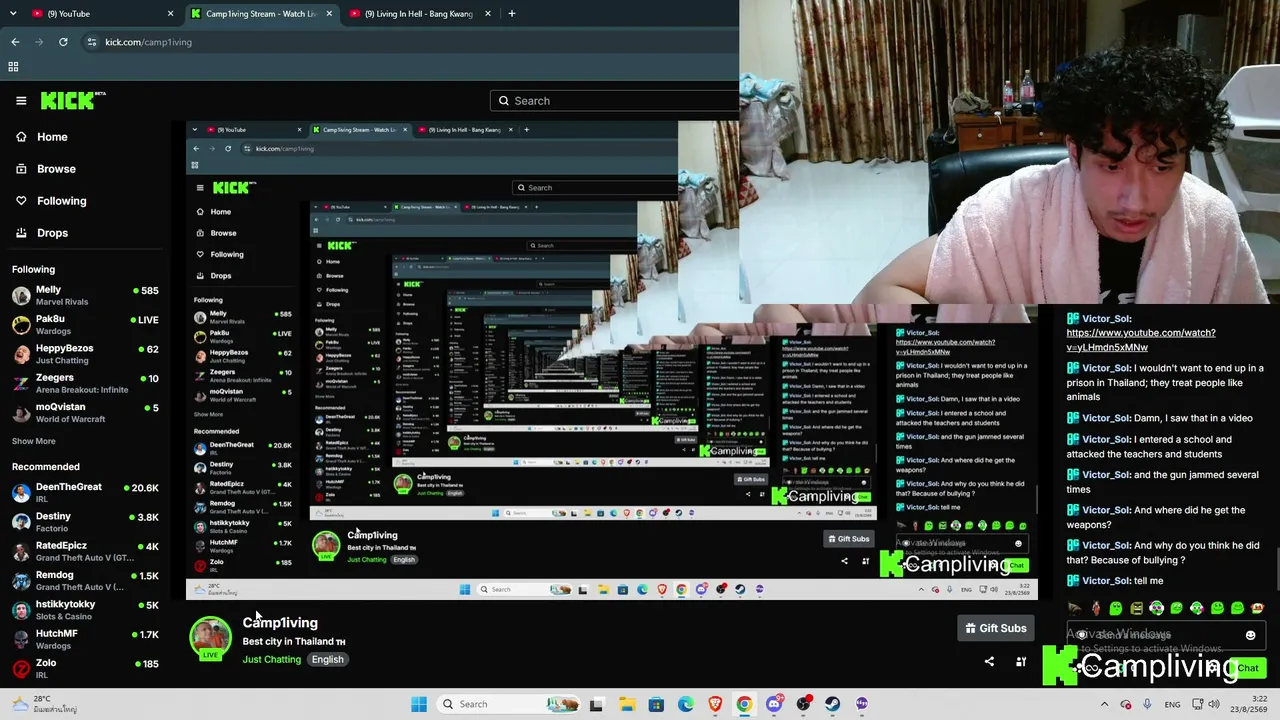1280x720 pixels.
Task: Open Victor_Sol's YouTube link in chat
Action: (x=1141, y=340)
